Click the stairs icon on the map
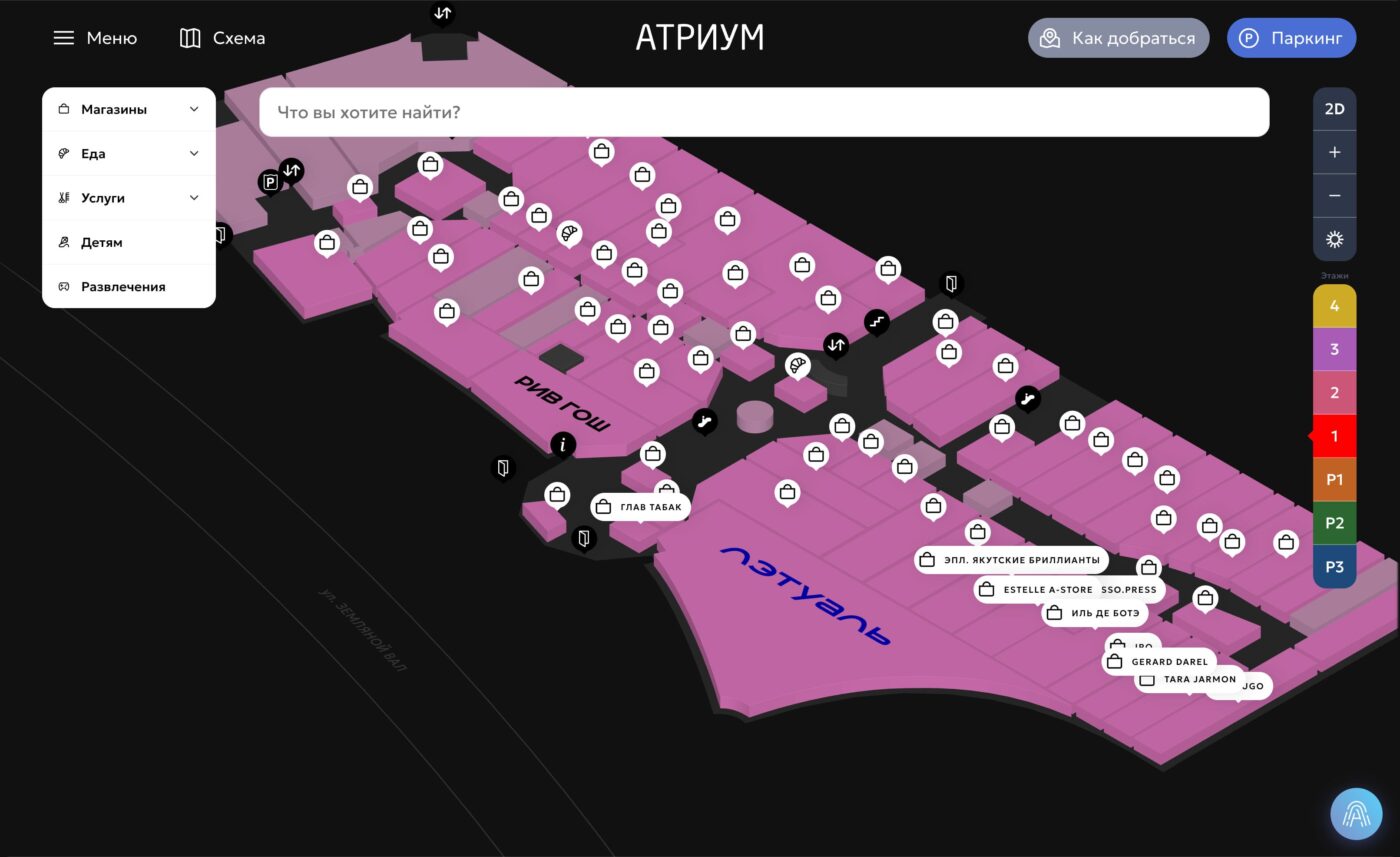The width and height of the screenshot is (1400, 857). pos(876,321)
